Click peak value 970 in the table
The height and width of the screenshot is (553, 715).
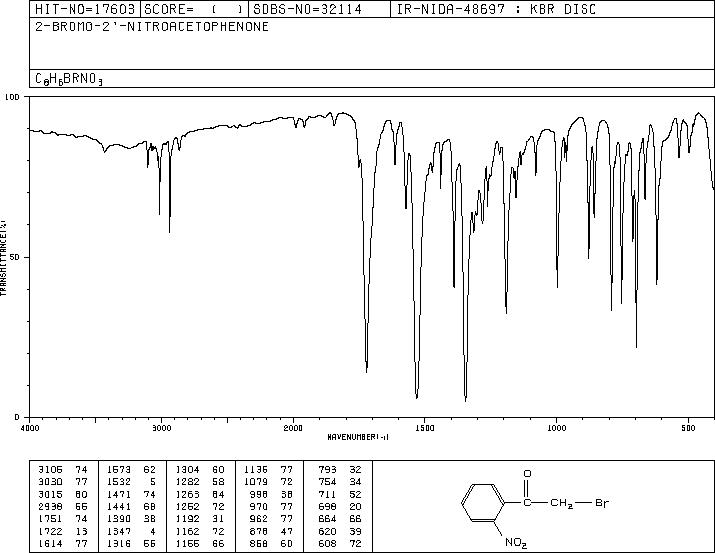(259, 506)
